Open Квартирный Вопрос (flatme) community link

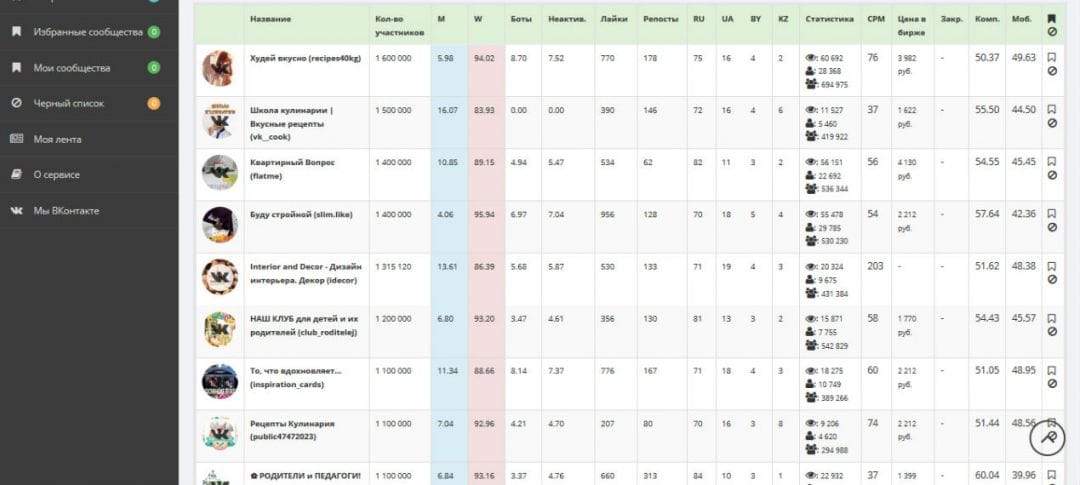(292, 169)
